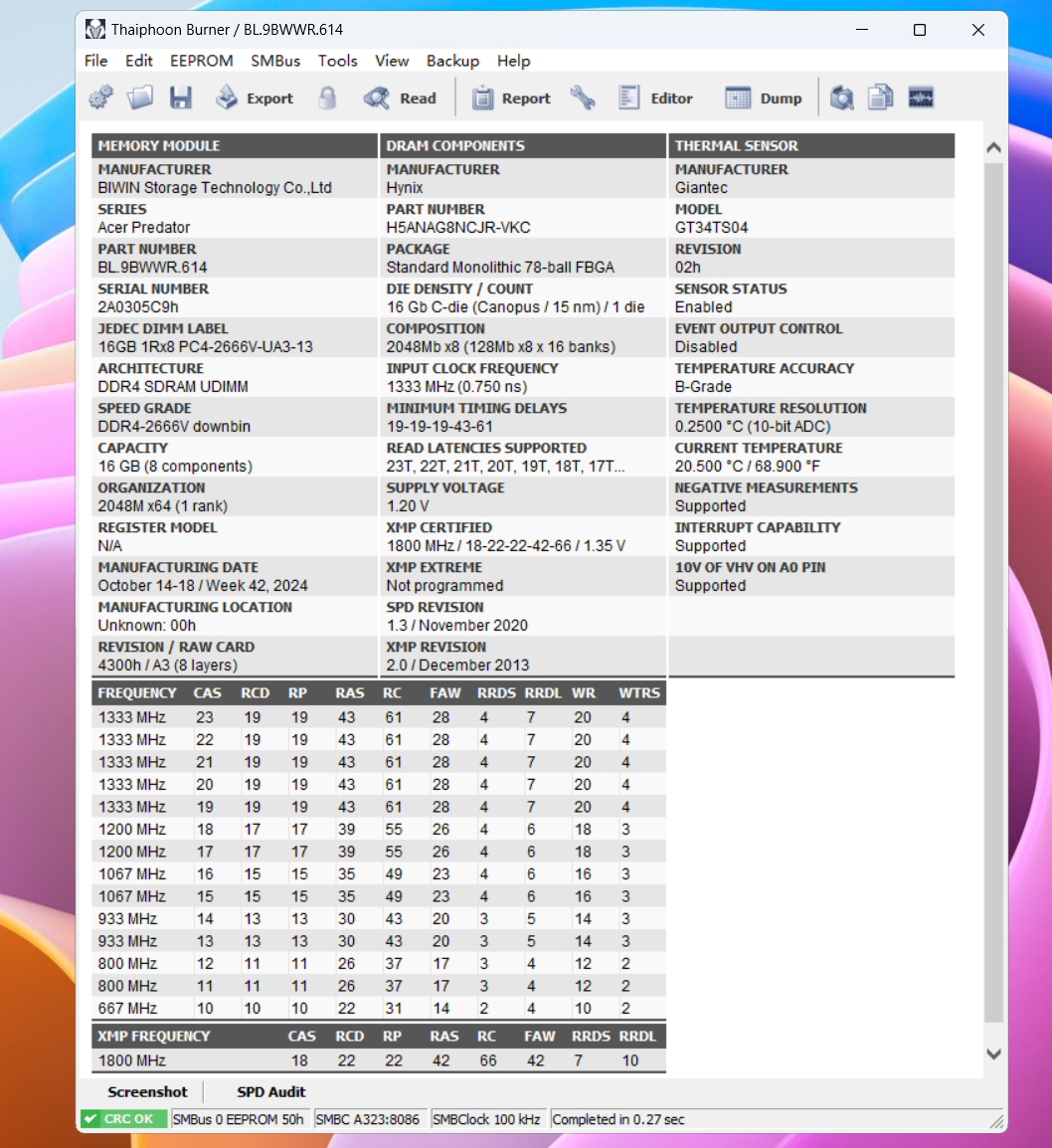Click DRAM part number H5ANAG8NCJR-VKC
This screenshot has width=1052, height=1148.
click(x=458, y=228)
